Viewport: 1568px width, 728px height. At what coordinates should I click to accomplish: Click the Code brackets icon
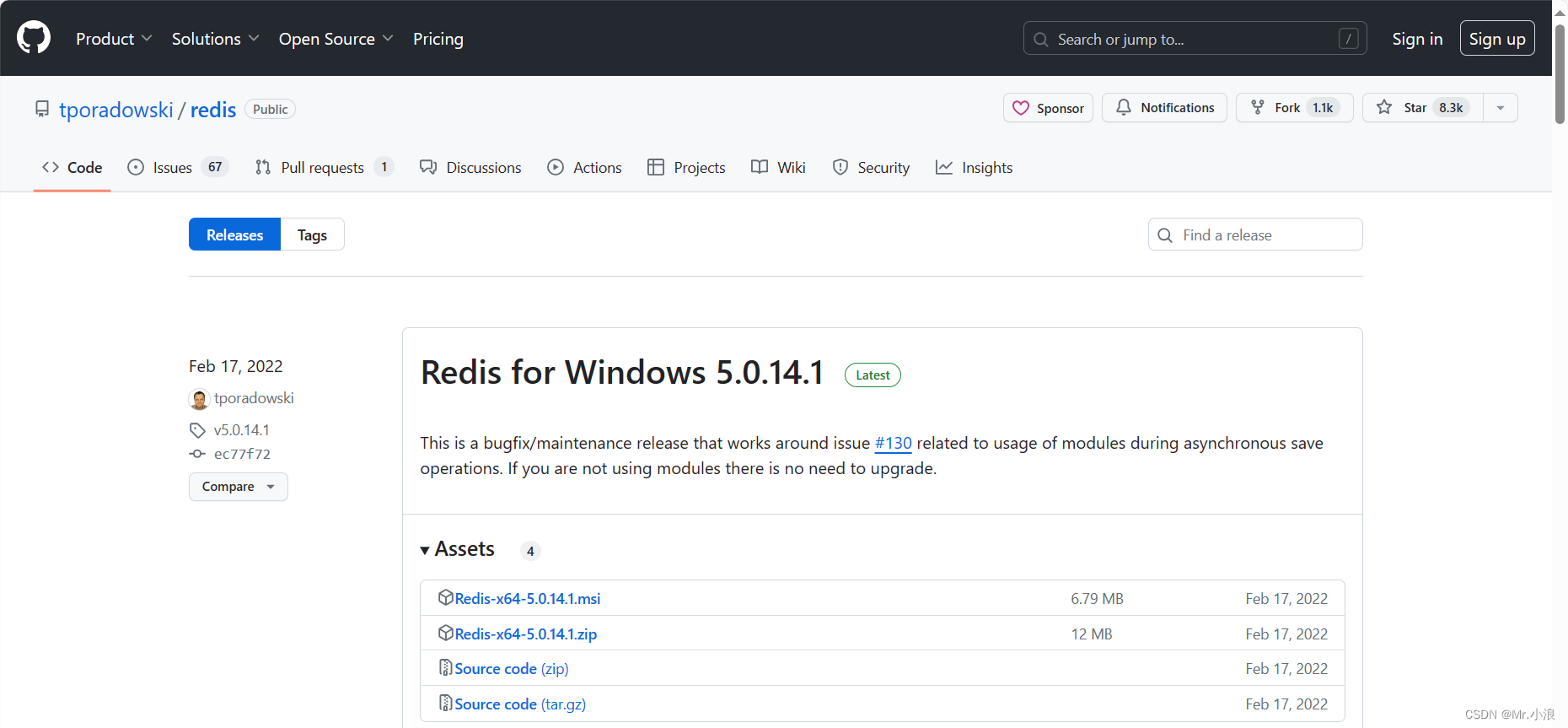pyautogui.click(x=51, y=167)
